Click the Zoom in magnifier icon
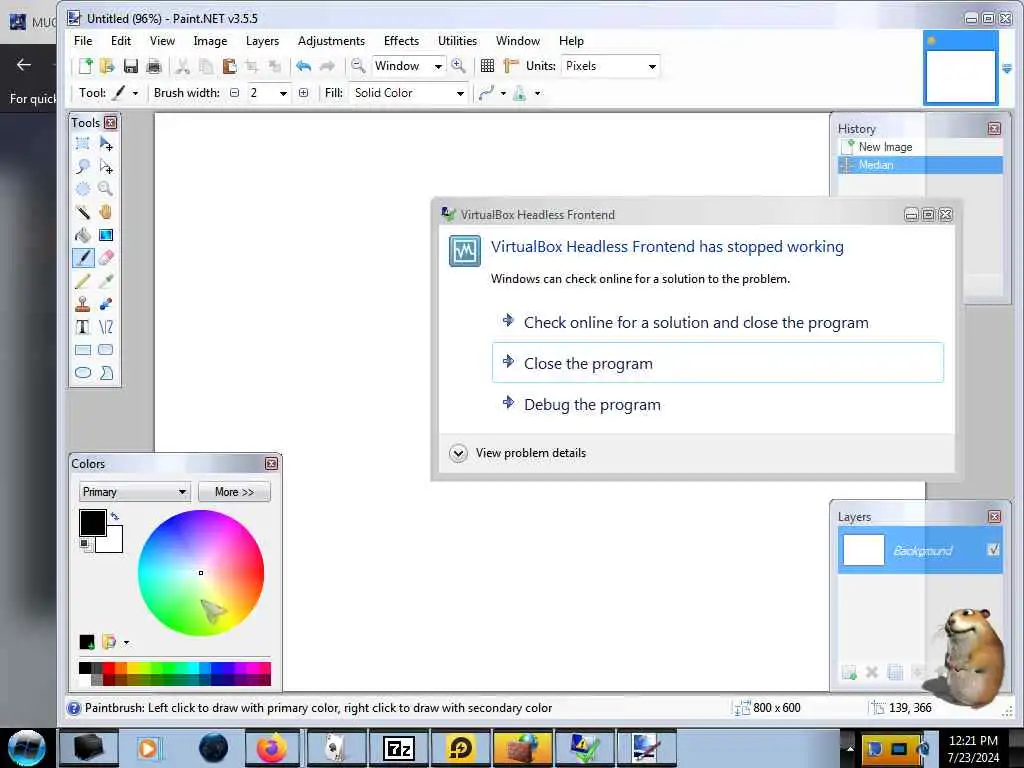Image resolution: width=1024 pixels, height=768 pixels. [x=458, y=66]
